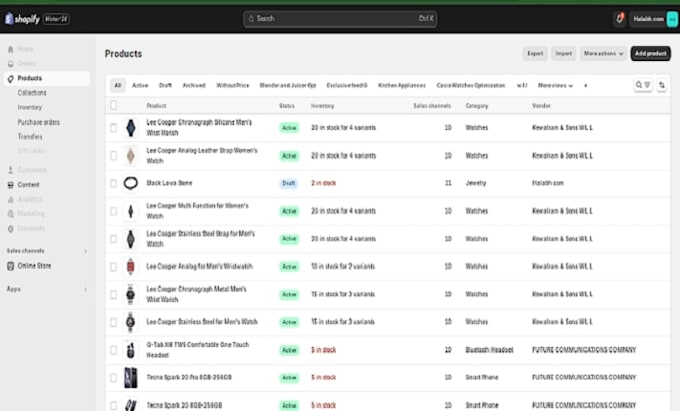Open Transfers in the sidebar

click(30, 137)
